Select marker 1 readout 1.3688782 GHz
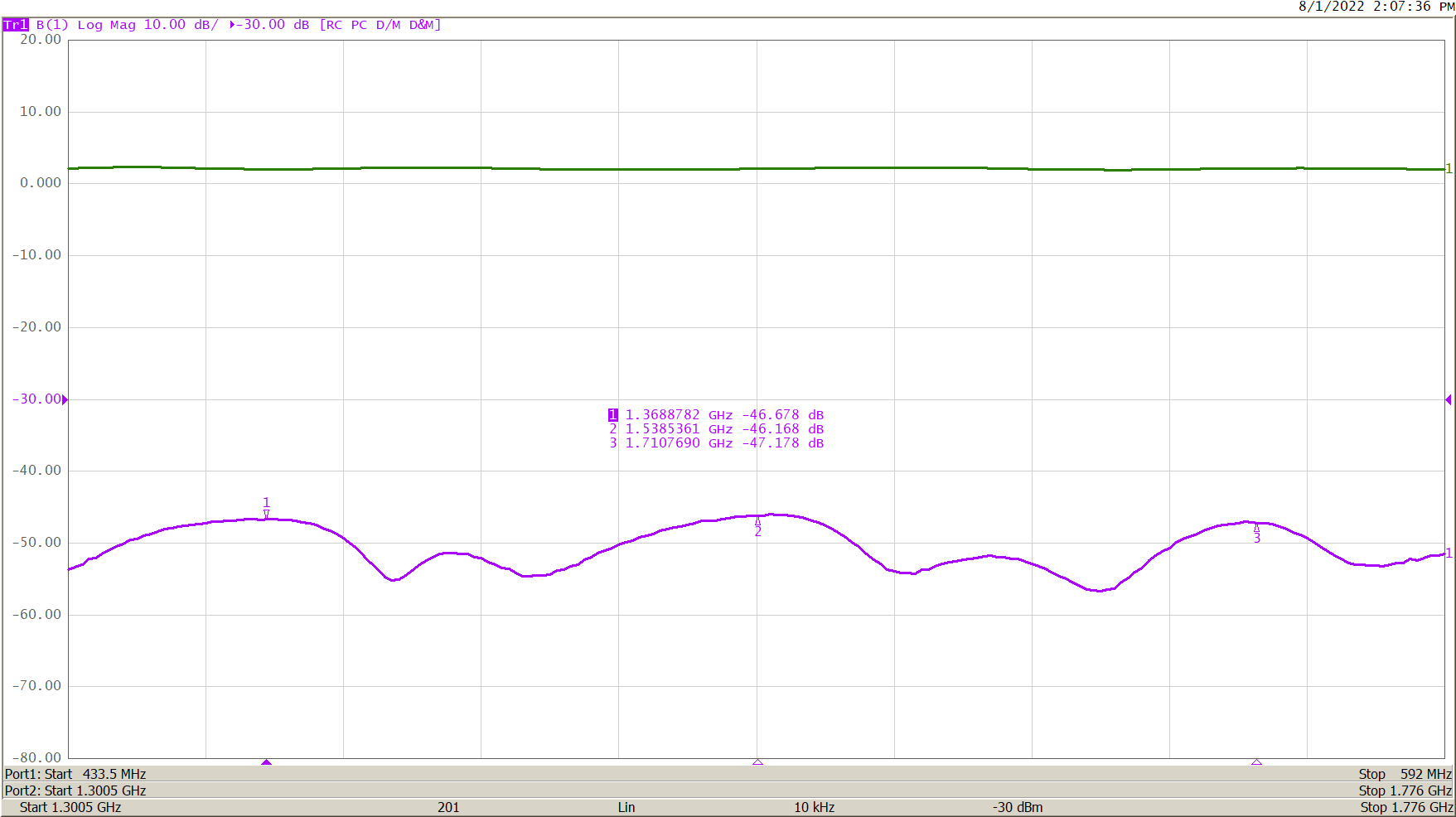 pos(716,415)
